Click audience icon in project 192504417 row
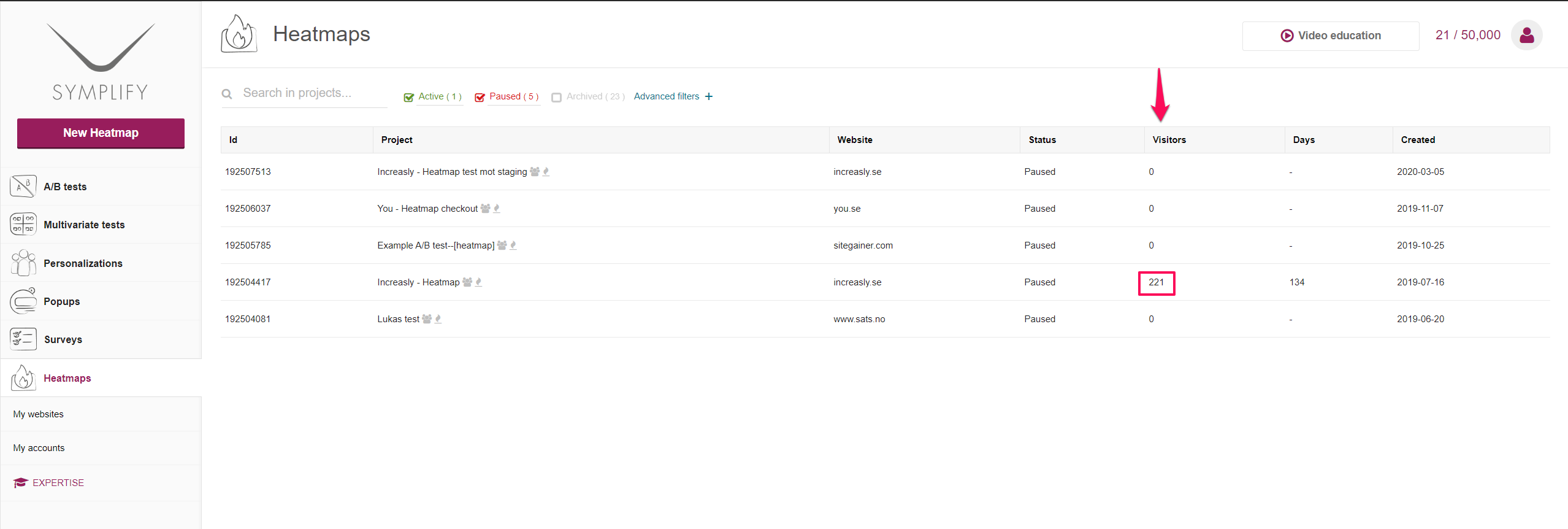Screen dimensions: 1568x529 467,282
